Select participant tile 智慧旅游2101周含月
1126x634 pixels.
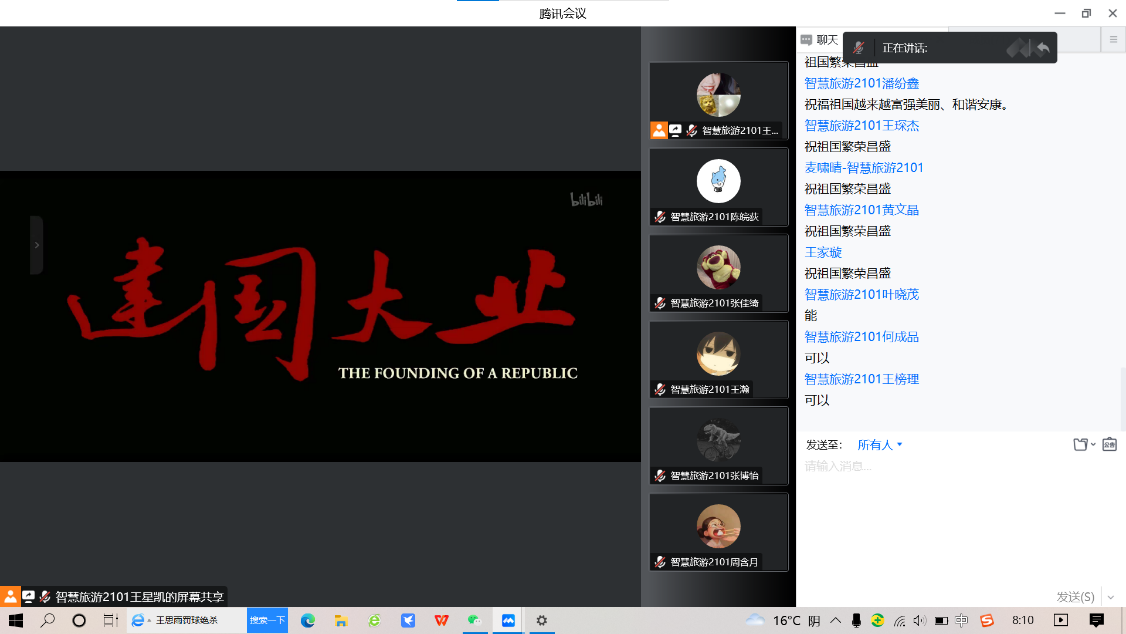[719, 531]
